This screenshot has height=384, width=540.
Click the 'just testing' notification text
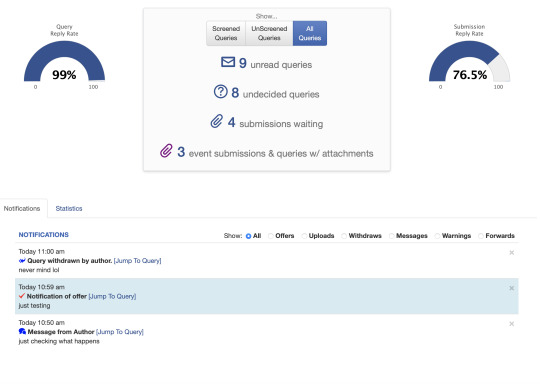tap(34, 306)
